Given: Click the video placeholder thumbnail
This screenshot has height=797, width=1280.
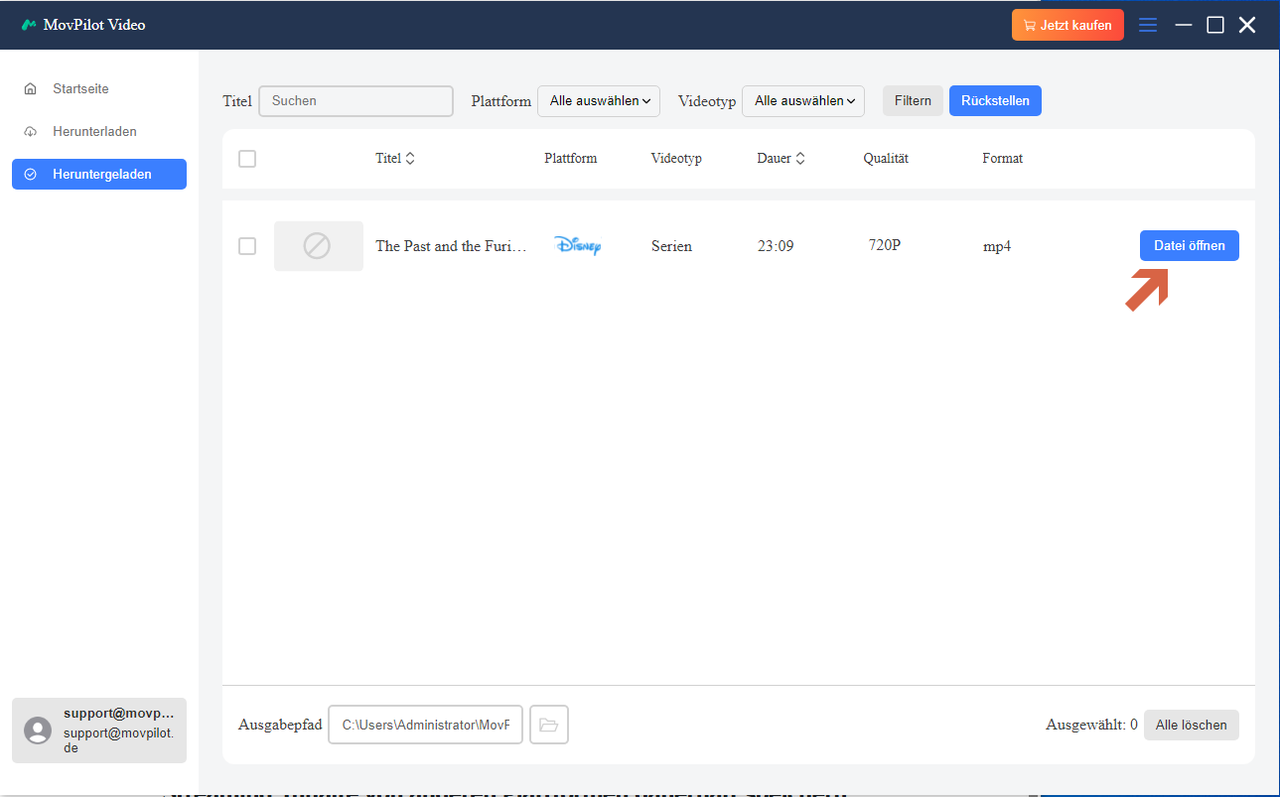Looking at the screenshot, I should [x=318, y=246].
